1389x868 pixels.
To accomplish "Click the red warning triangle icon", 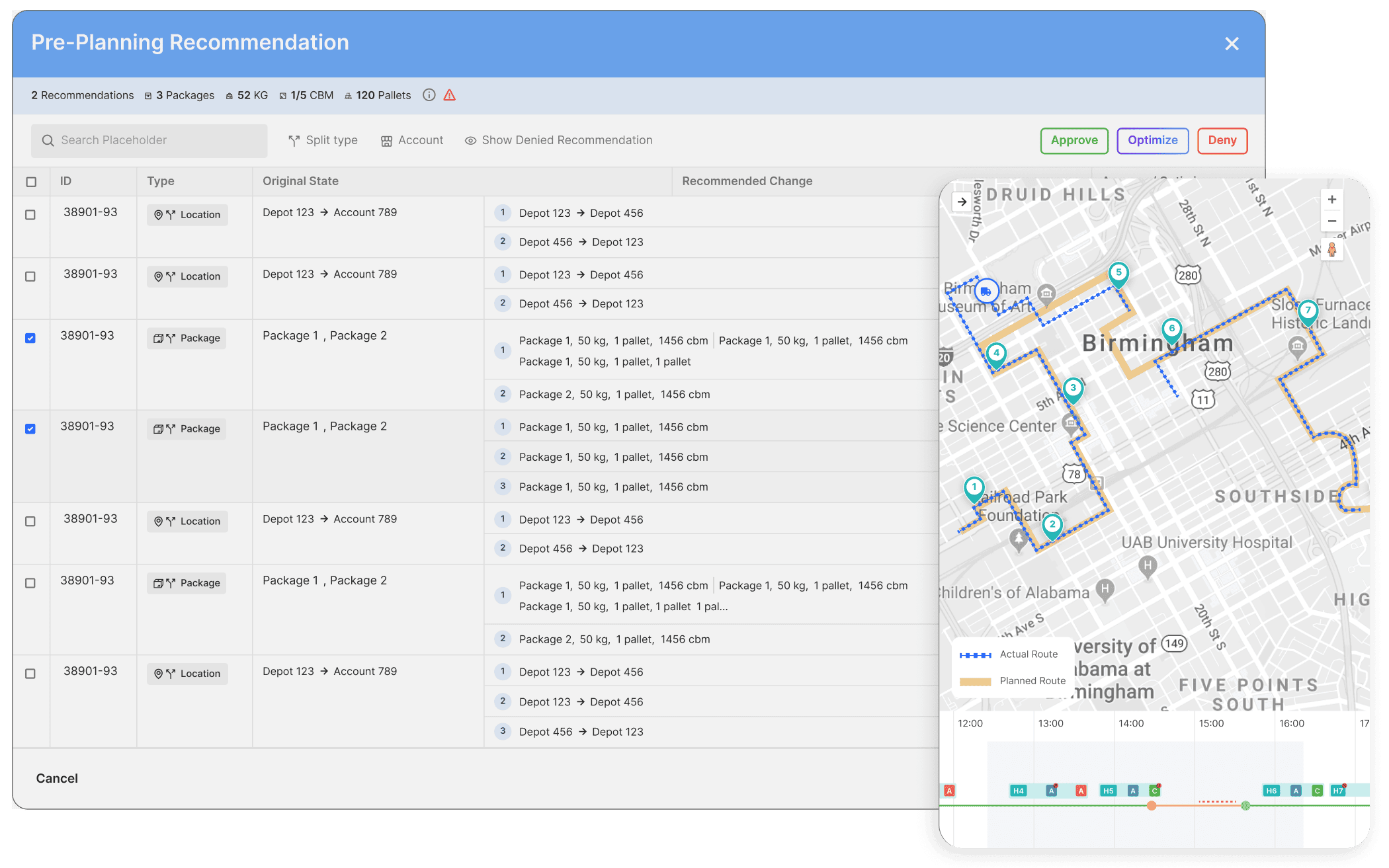I will point(450,95).
